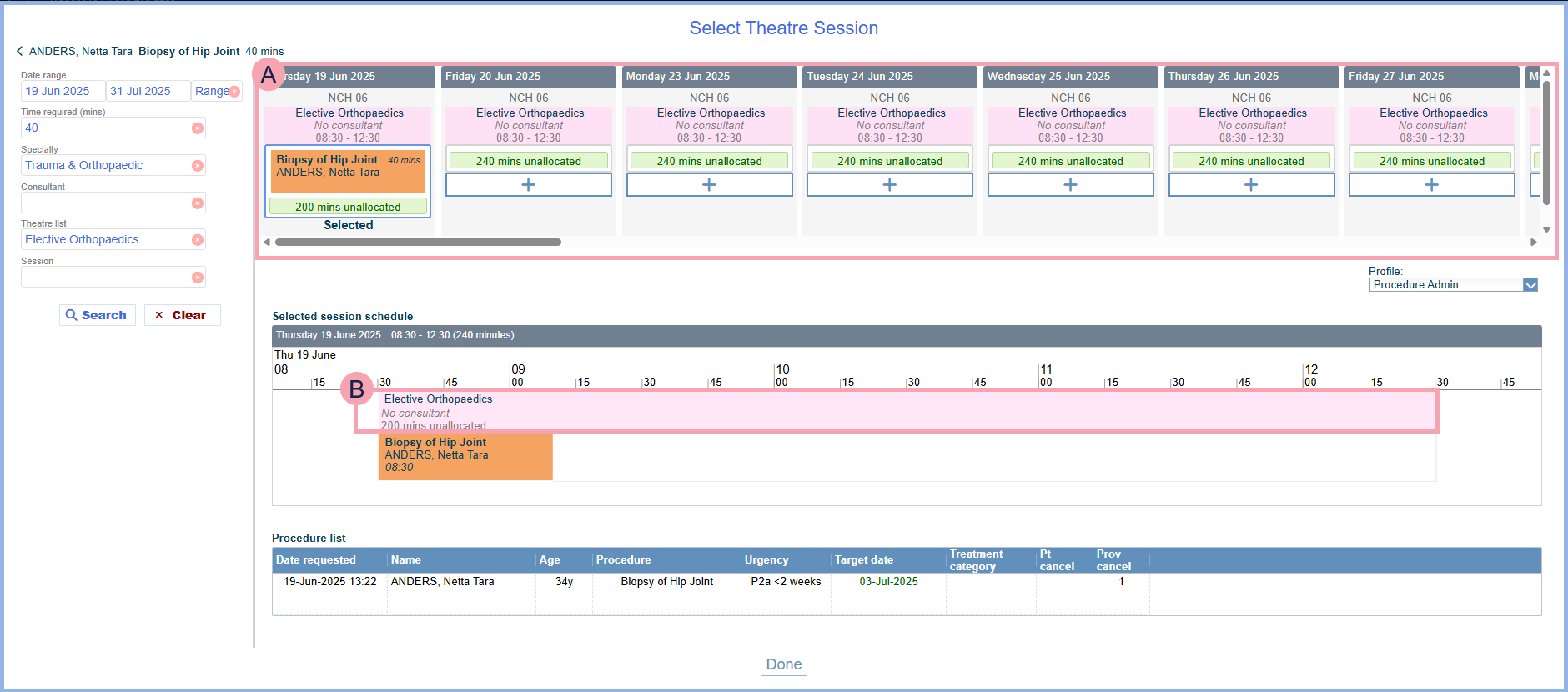Add procedure to Friday 27 Jun session with plus
Image resolution: width=1568 pixels, height=692 pixels.
tap(1431, 185)
